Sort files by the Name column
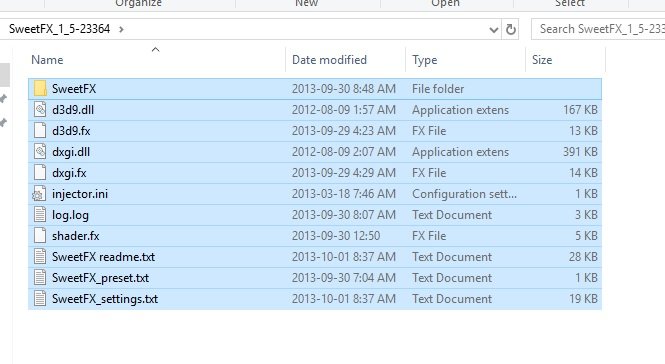Image resolution: width=665 pixels, height=364 pixels. pyautogui.click(x=47, y=60)
